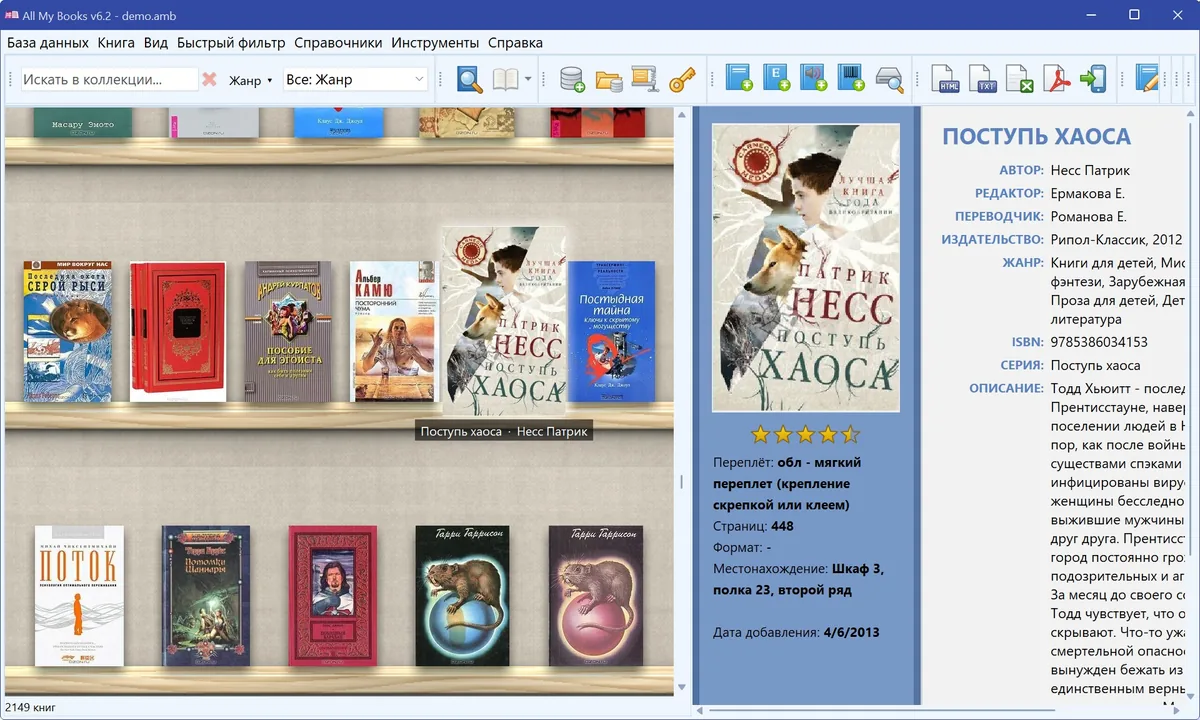Screen dimensions: 1200x720
Task: Open the advanced book search tool
Action: [469, 79]
